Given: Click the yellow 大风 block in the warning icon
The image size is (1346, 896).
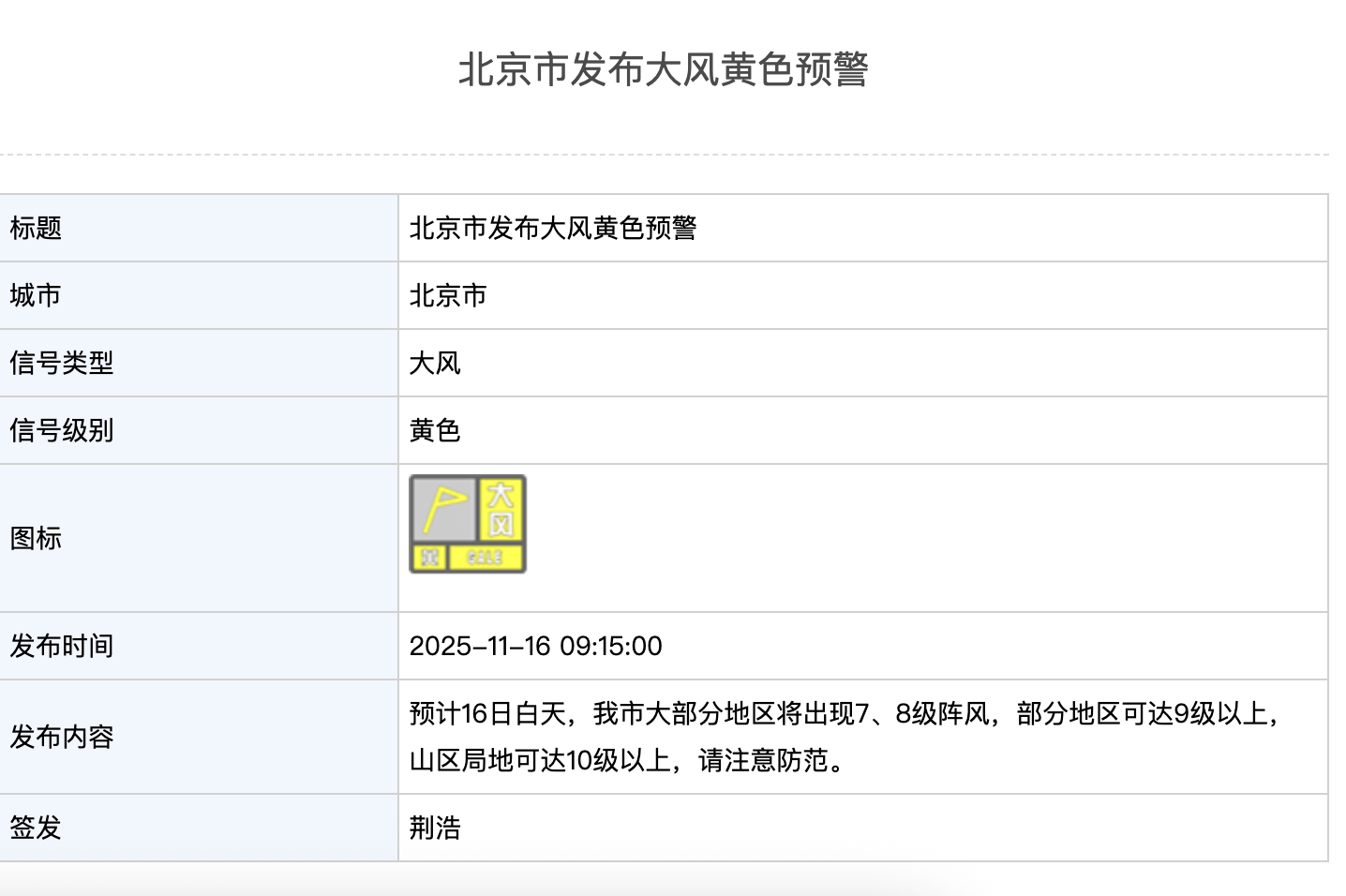Looking at the screenshot, I should [501, 507].
